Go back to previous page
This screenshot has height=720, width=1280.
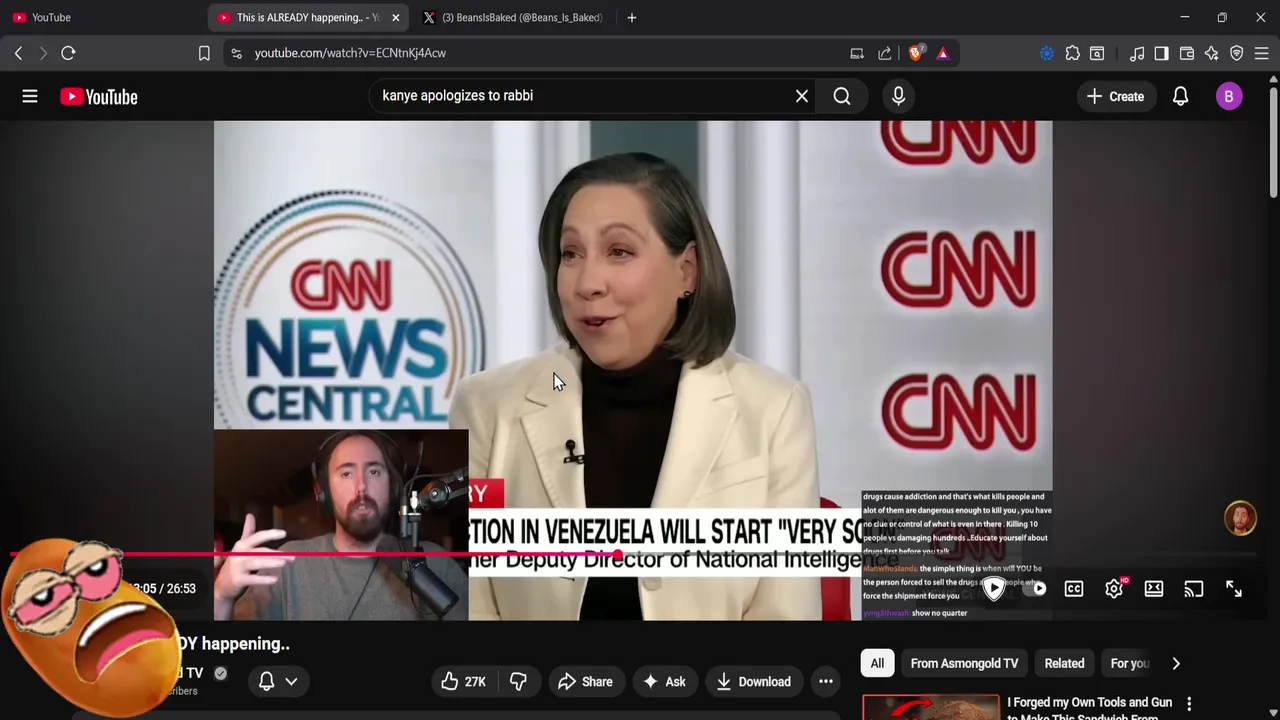click(x=18, y=53)
